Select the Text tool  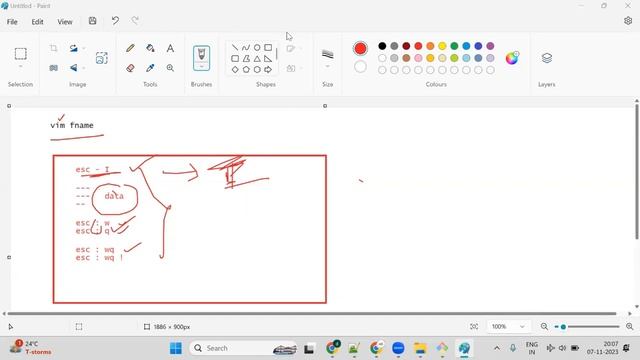click(x=170, y=48)
